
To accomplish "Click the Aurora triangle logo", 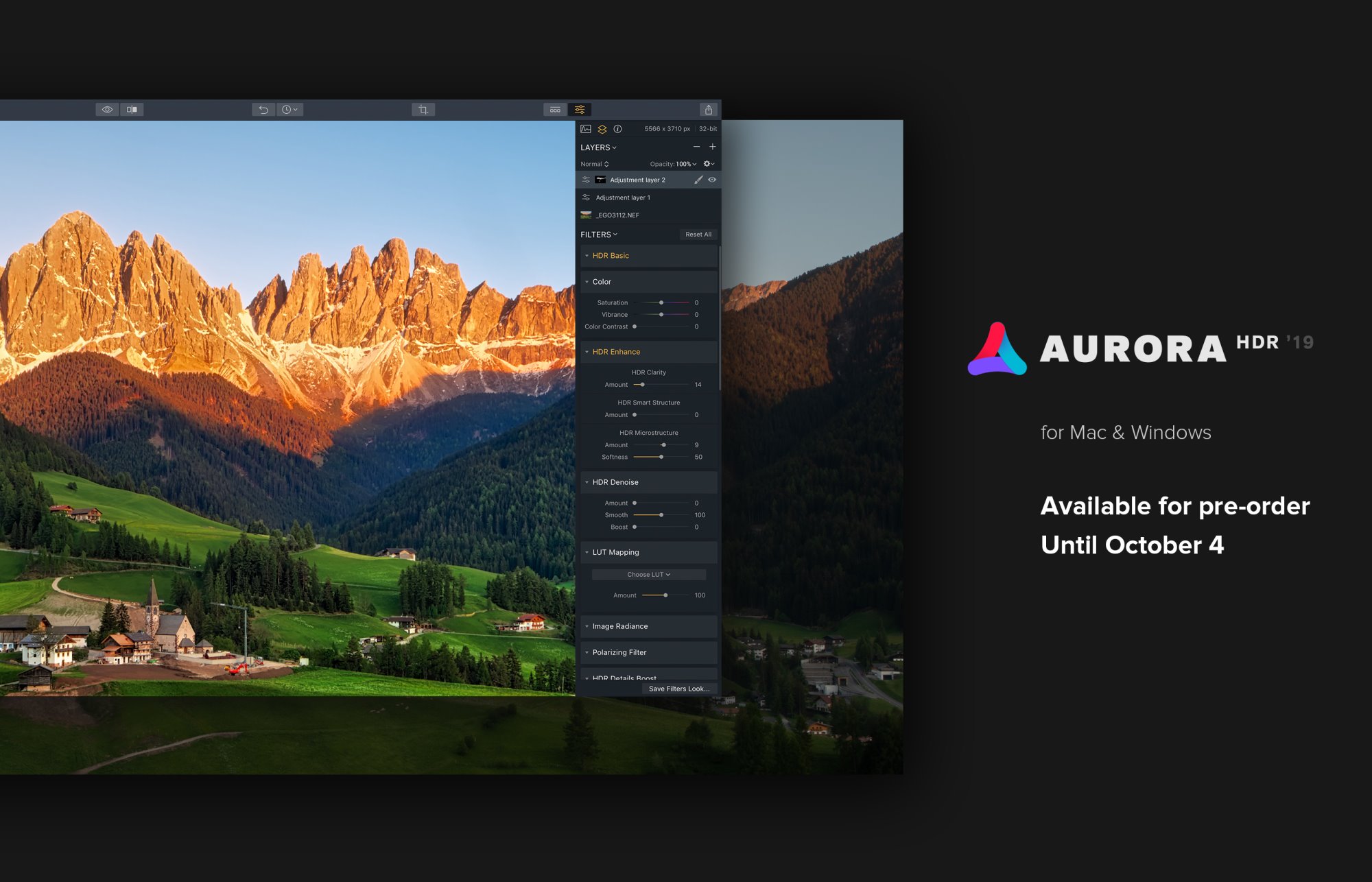I will click(997, 348).
